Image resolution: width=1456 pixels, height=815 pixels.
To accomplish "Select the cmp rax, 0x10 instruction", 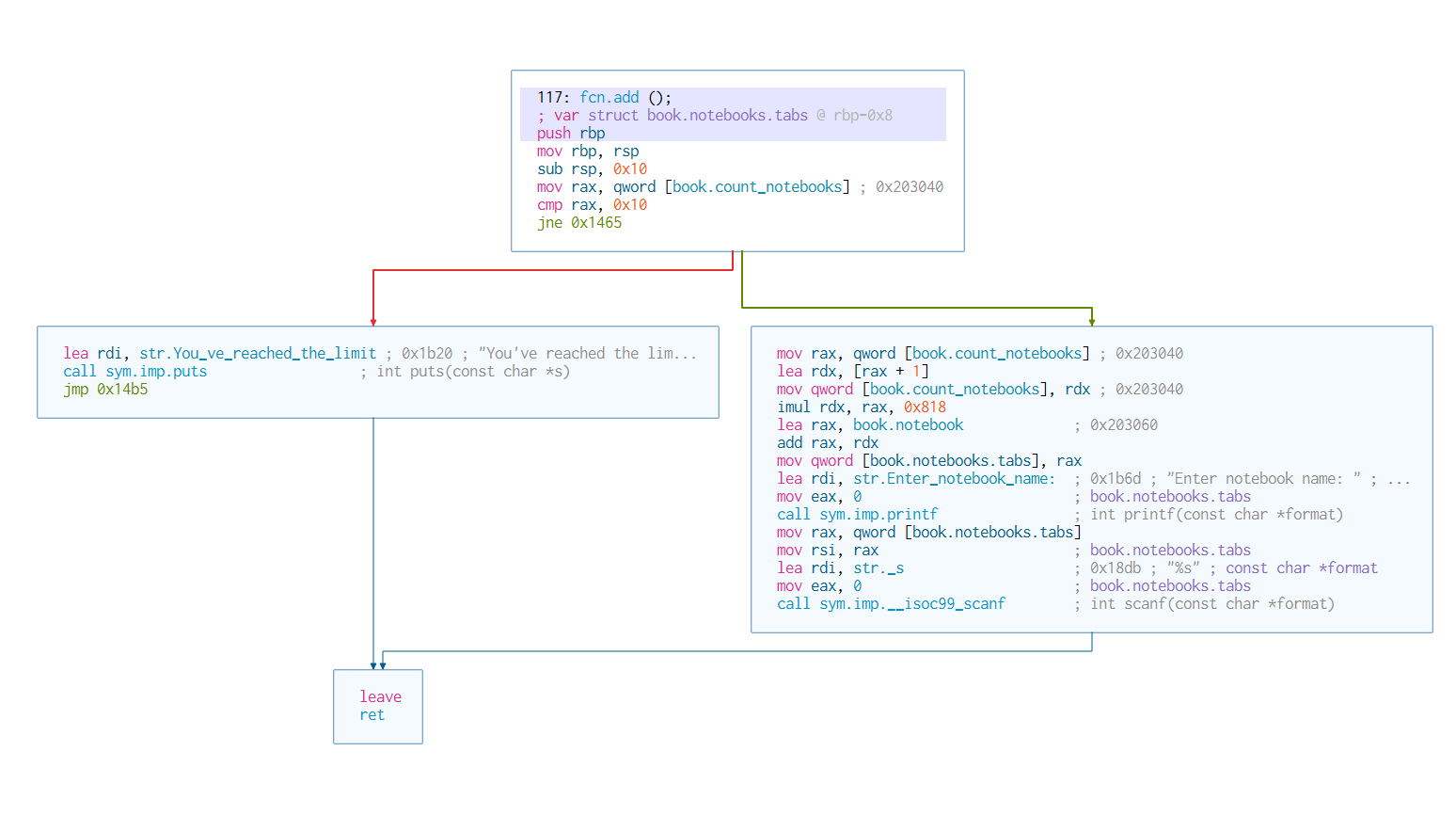I will pos(592,205).
